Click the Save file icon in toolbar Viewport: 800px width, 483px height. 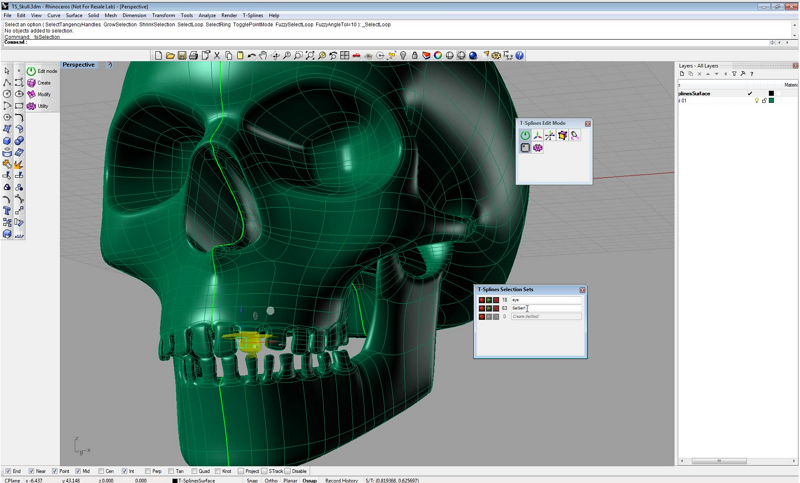(x=182, y=56)
